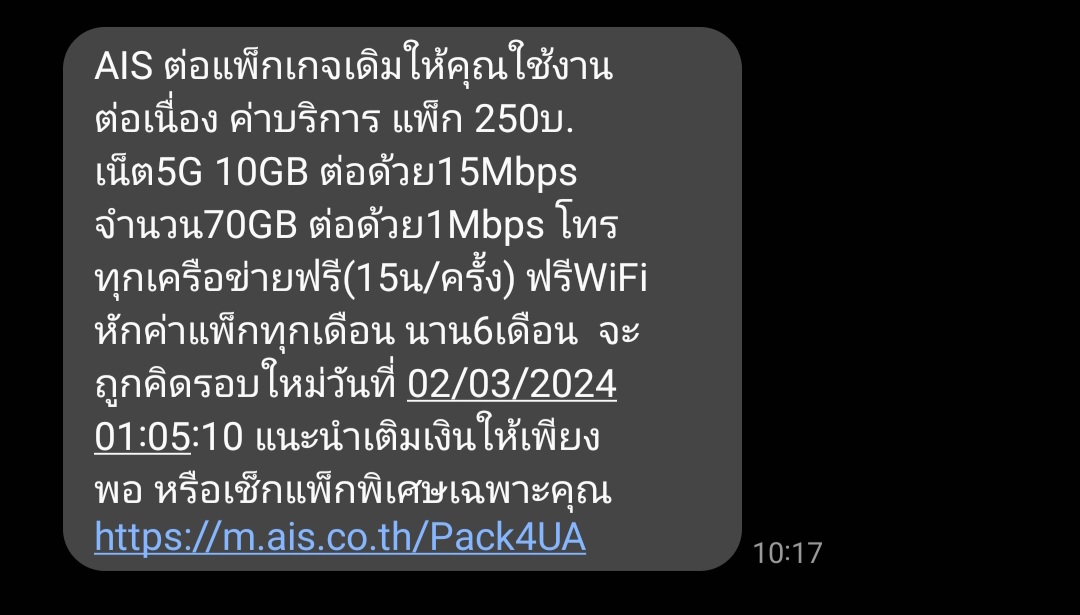Click the หักค่าแพ็กทุกเดือน phrase
Image resolution: width=1080 pixels, height=615 pixels.
click(245, 332)
